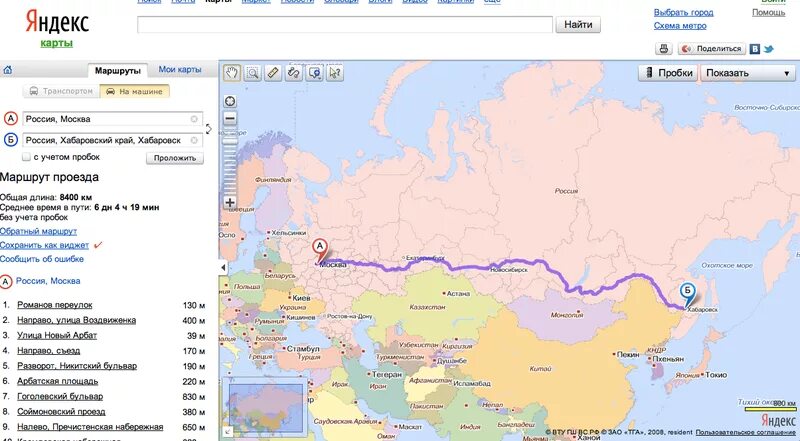The width and height of the screenshot is (800, 441).
Task: Select the what's here pointer tool
Action: point(335,73)
